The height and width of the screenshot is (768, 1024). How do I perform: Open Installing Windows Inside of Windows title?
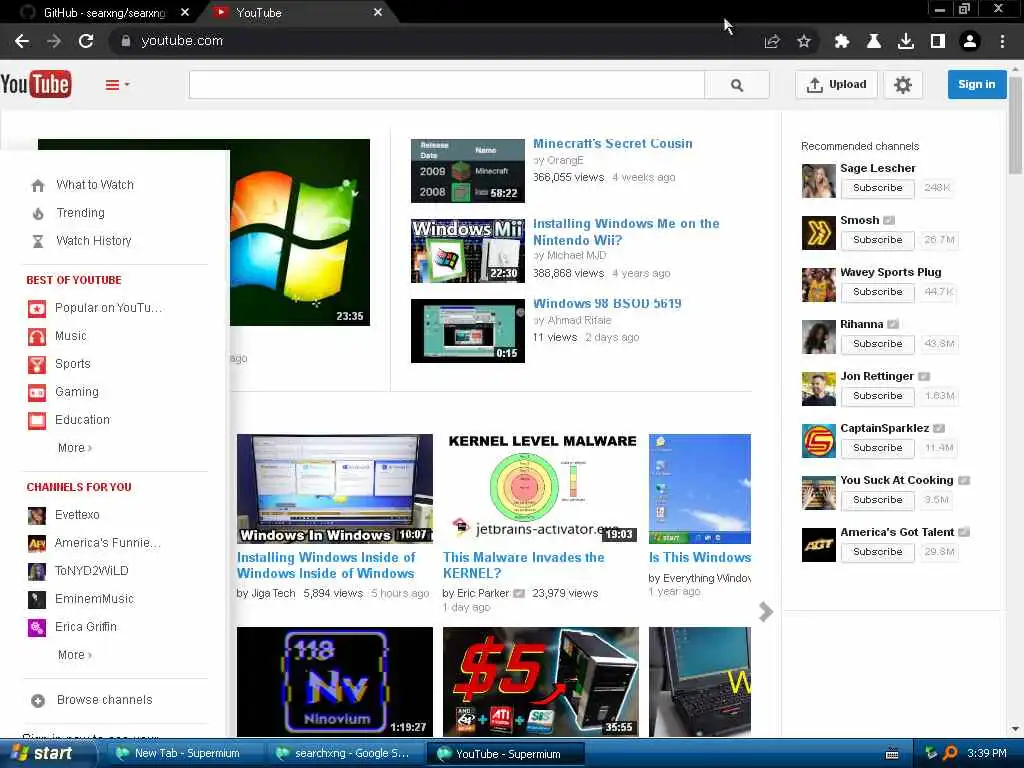326,566
